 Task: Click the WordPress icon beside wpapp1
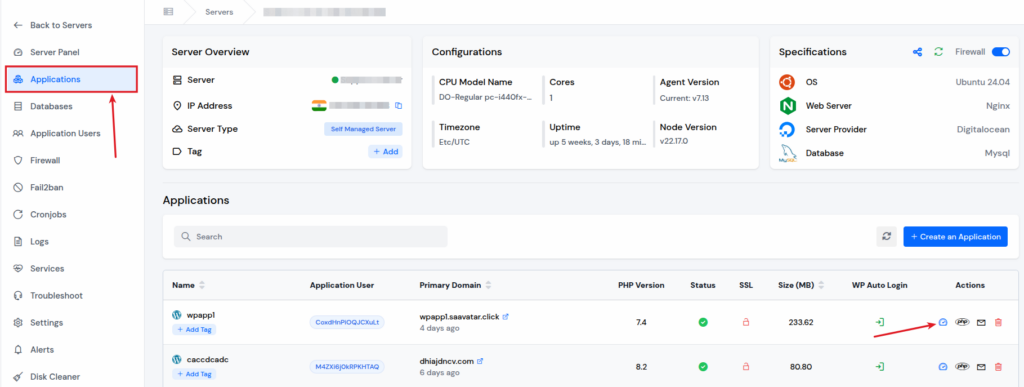coord(176,315)
